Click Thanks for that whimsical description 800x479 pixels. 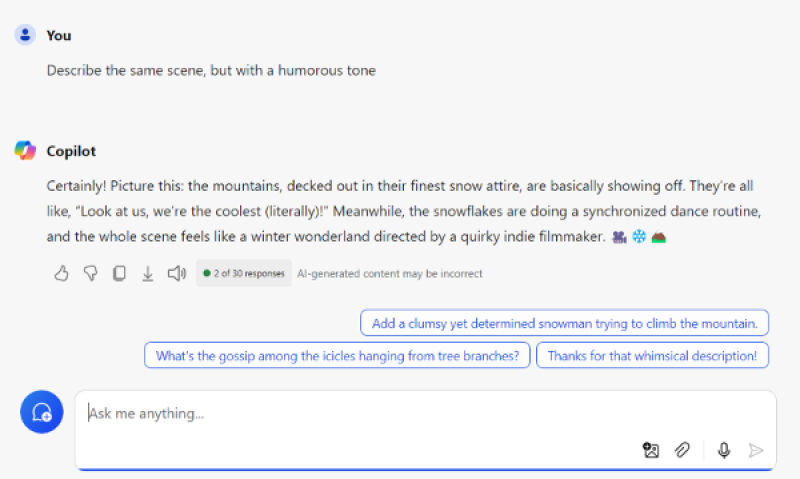[x=653, y=356]
